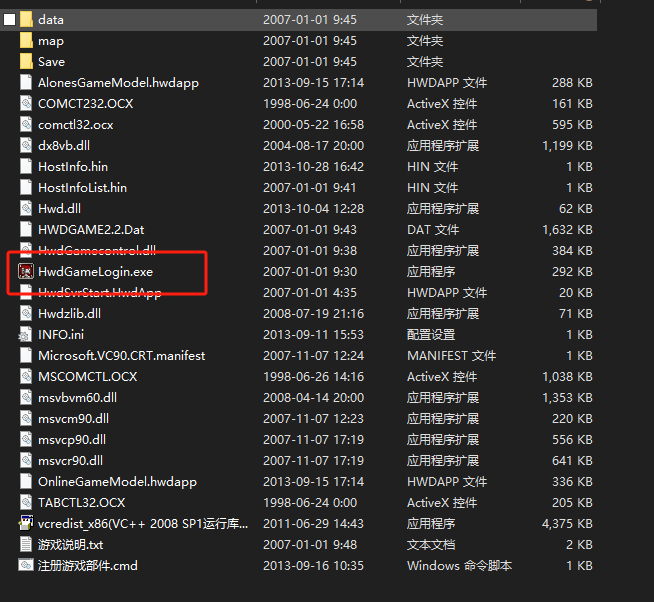Click the HwdGameLogin.exe application icon
Viewport: 654px width, 602px height.
pyautogui.click(x=26, y=272)
